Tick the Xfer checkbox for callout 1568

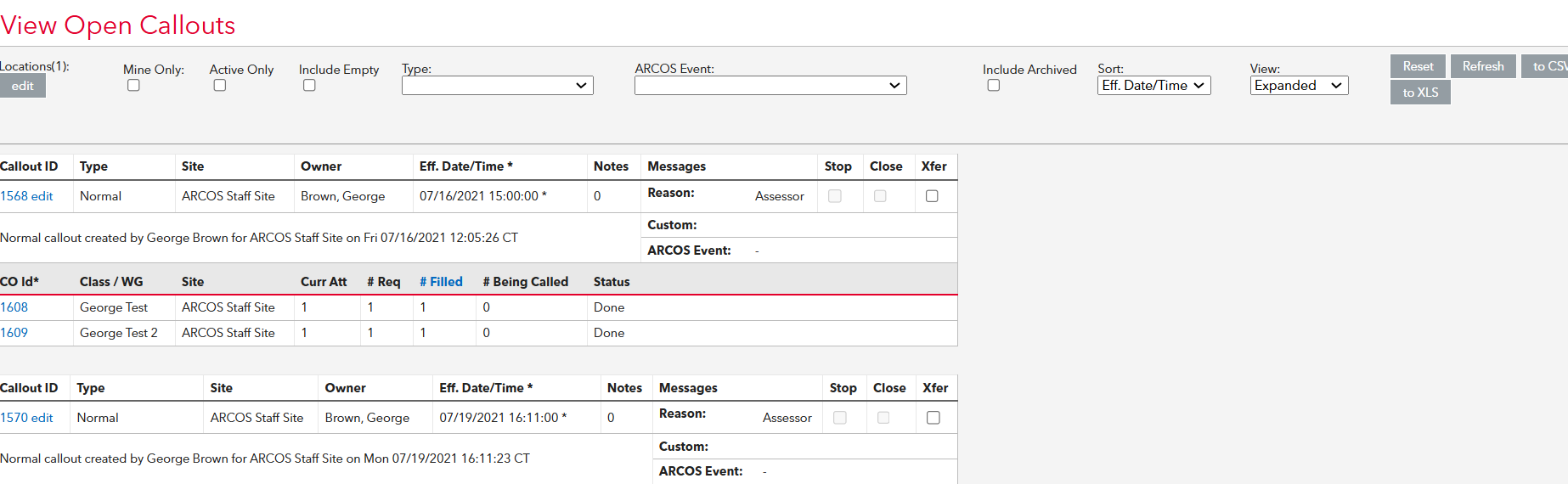click(932, 196)
